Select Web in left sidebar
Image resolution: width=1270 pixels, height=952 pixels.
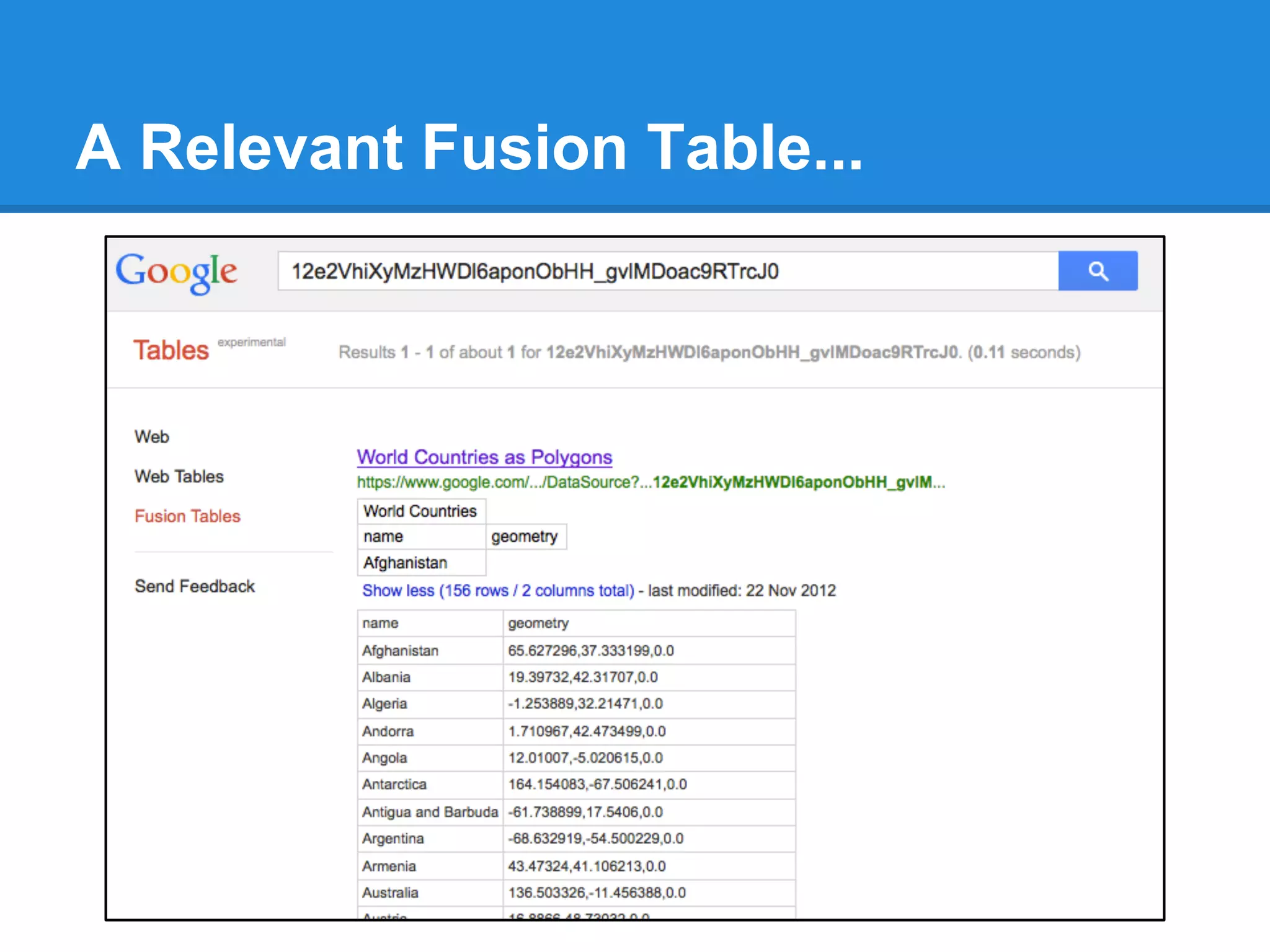(x=152, y=437)
